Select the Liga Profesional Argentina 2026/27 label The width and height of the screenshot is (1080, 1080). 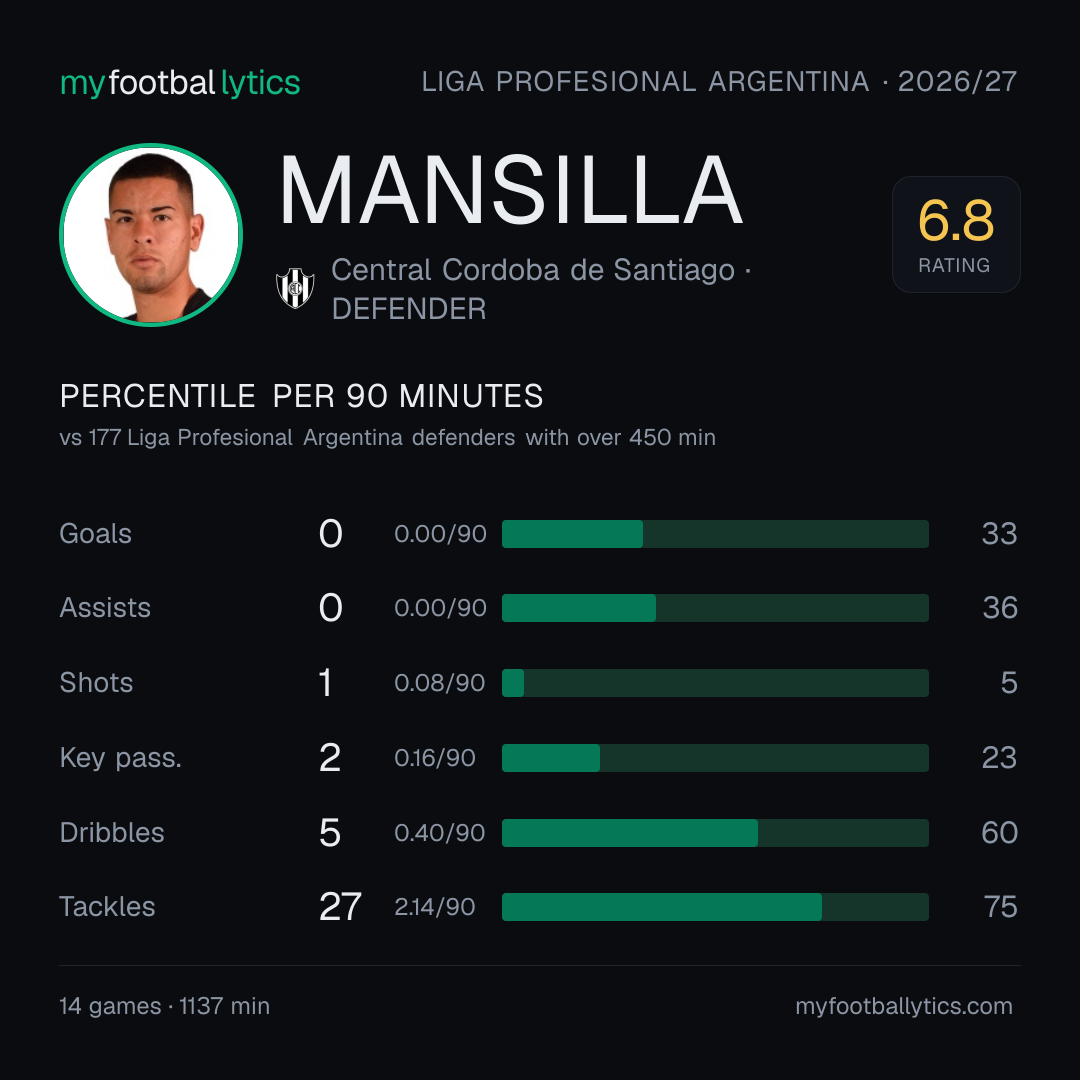(719, 82)
